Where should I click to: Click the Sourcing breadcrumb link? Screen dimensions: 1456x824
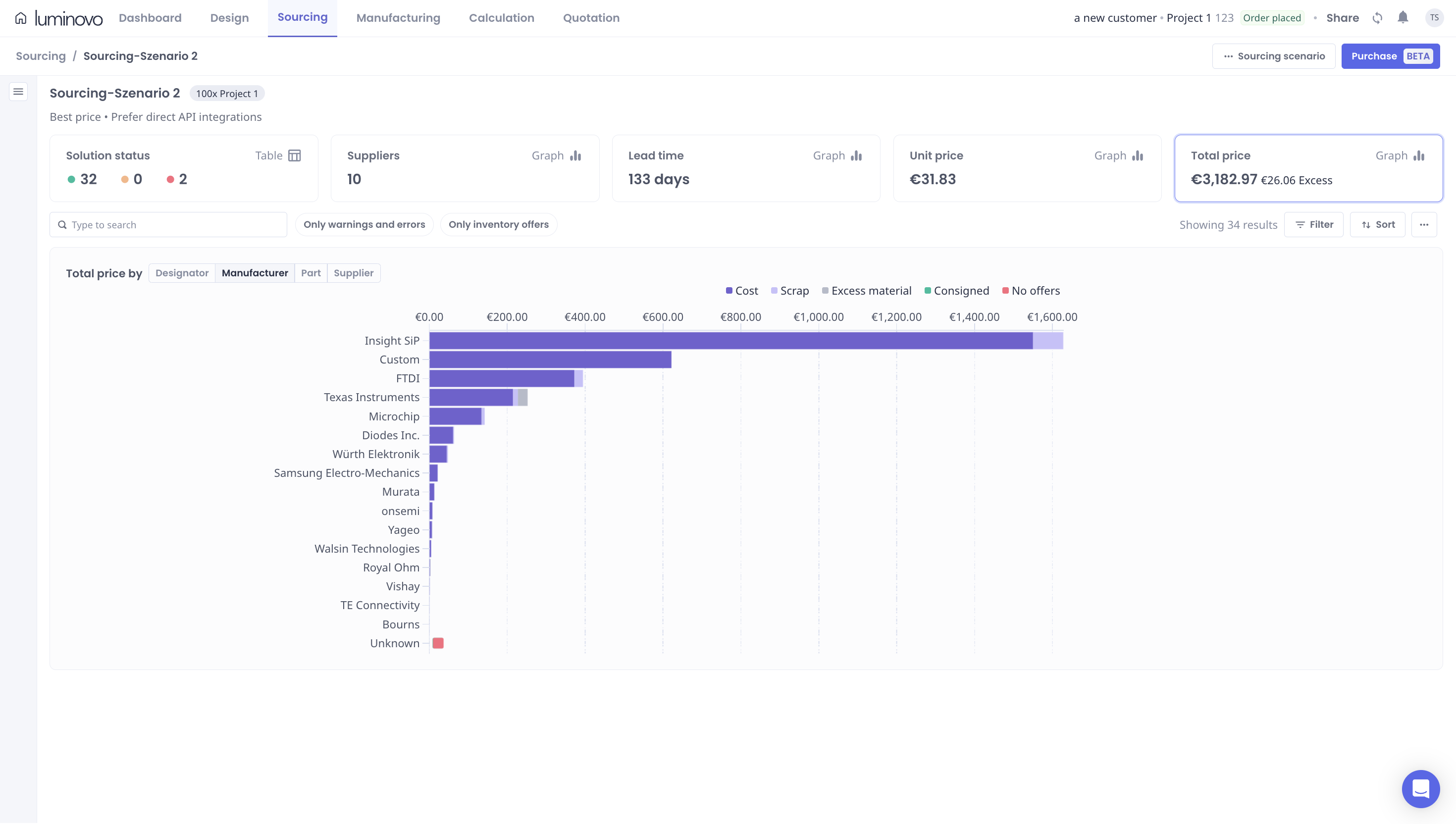(41, 56)
